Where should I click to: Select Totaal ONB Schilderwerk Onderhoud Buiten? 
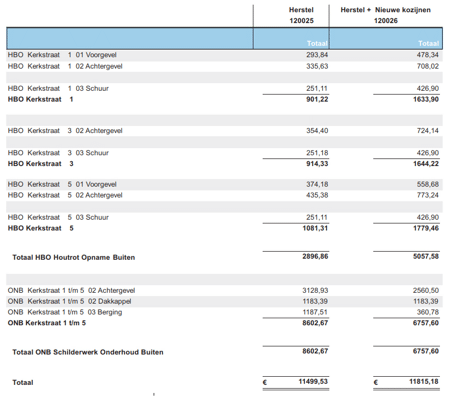[88, 352]
